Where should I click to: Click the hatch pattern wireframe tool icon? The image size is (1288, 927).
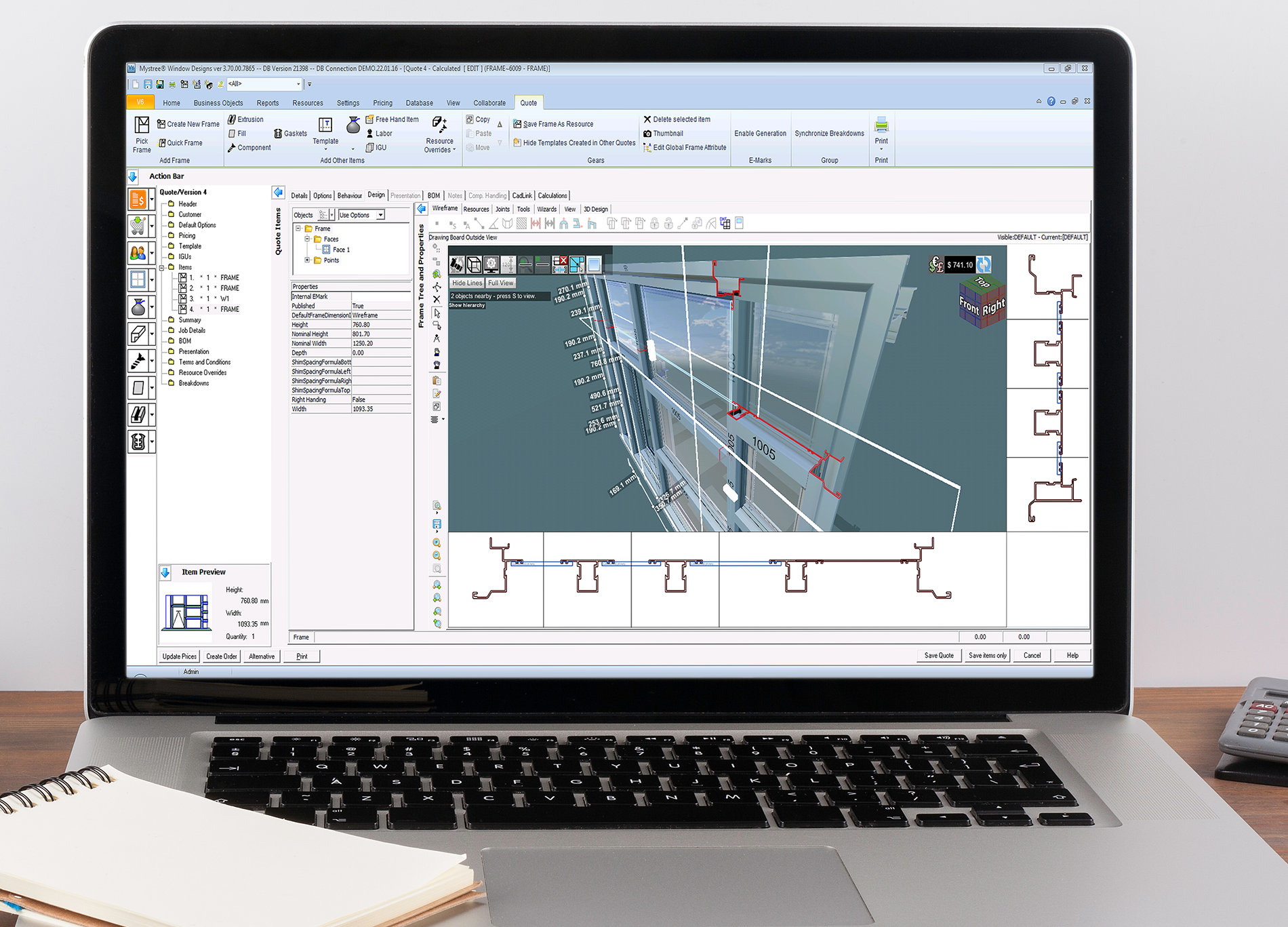pyautogui.click(x=521, y=223)
